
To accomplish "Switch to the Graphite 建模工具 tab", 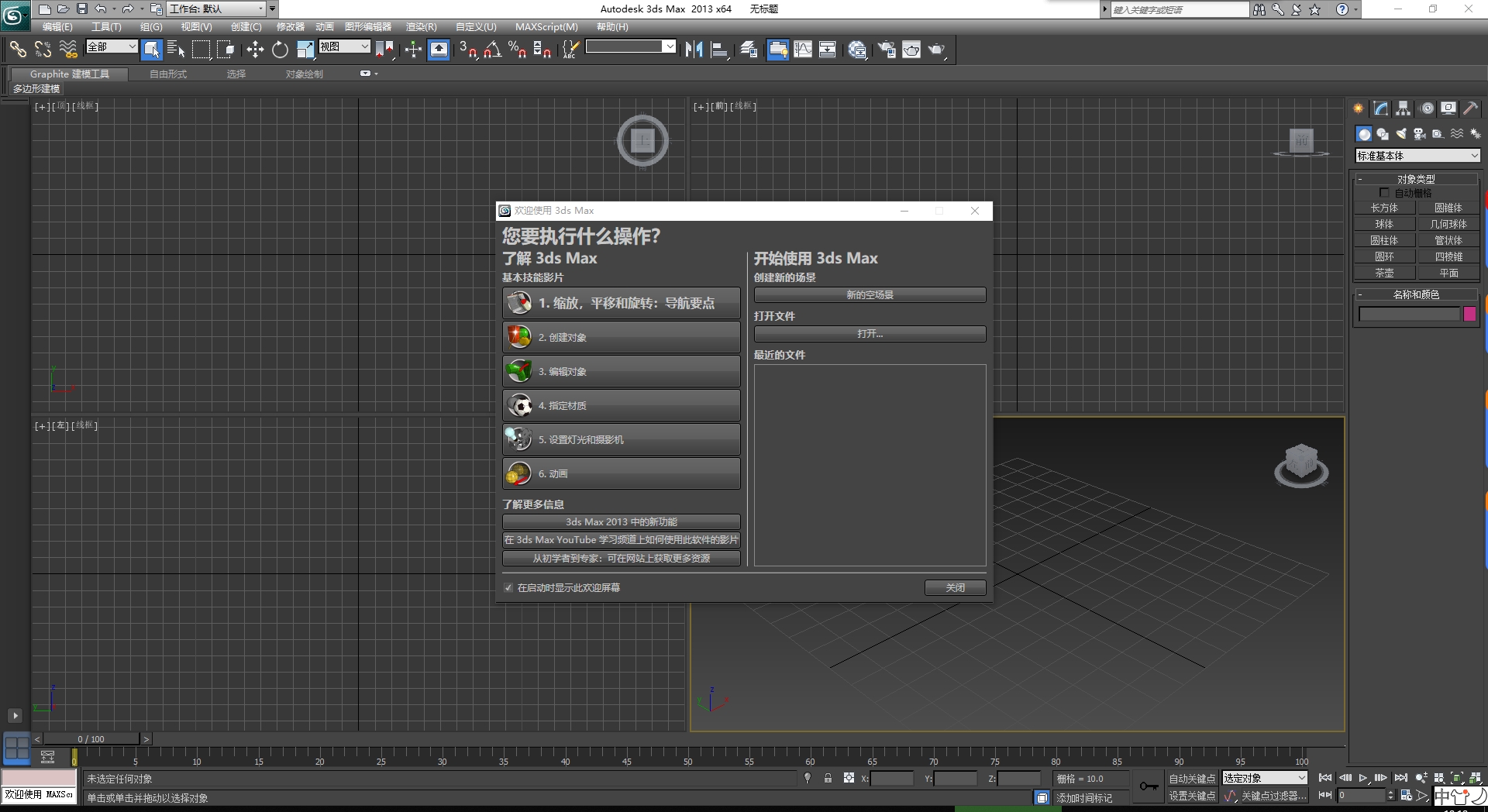I will coord(69,74).
